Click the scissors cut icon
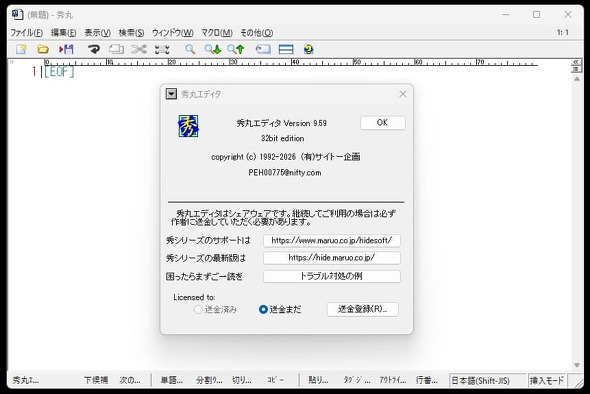The width and height of the screenshot is (590, 394). pyautogui.click(x=139, y=49)
